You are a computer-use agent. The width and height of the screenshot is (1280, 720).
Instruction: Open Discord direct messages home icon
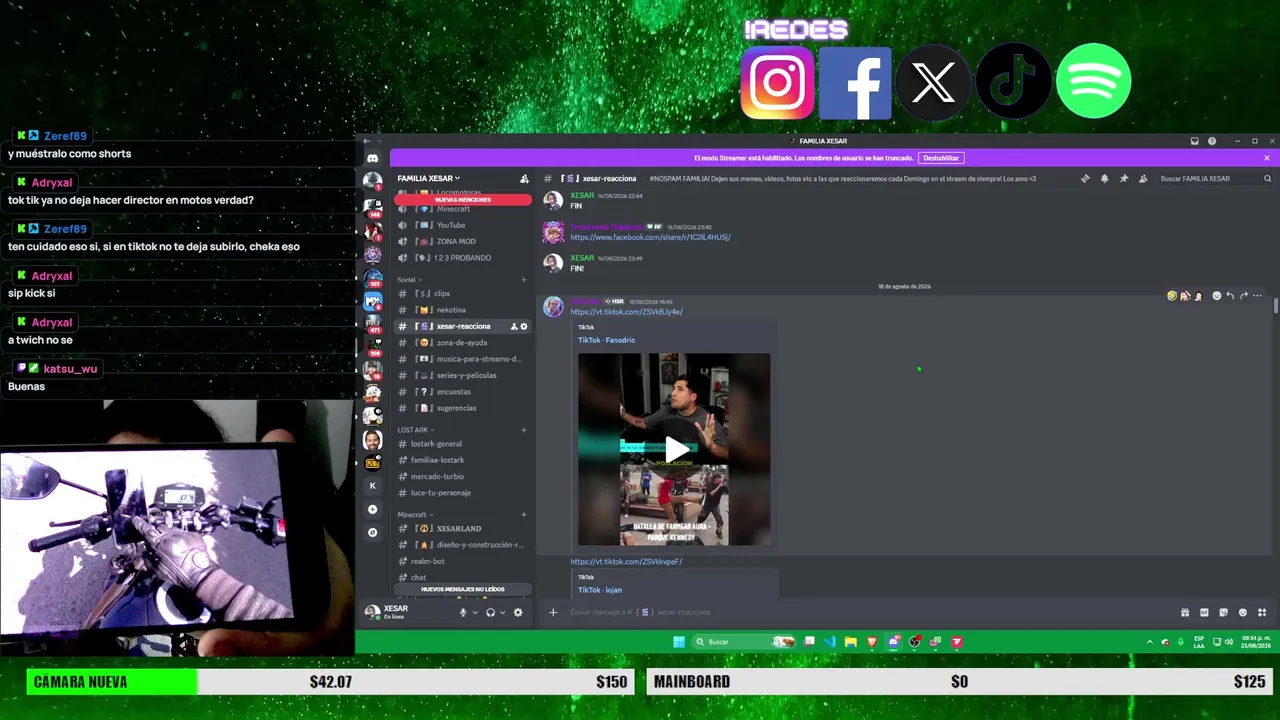click(x=372, y=158)
